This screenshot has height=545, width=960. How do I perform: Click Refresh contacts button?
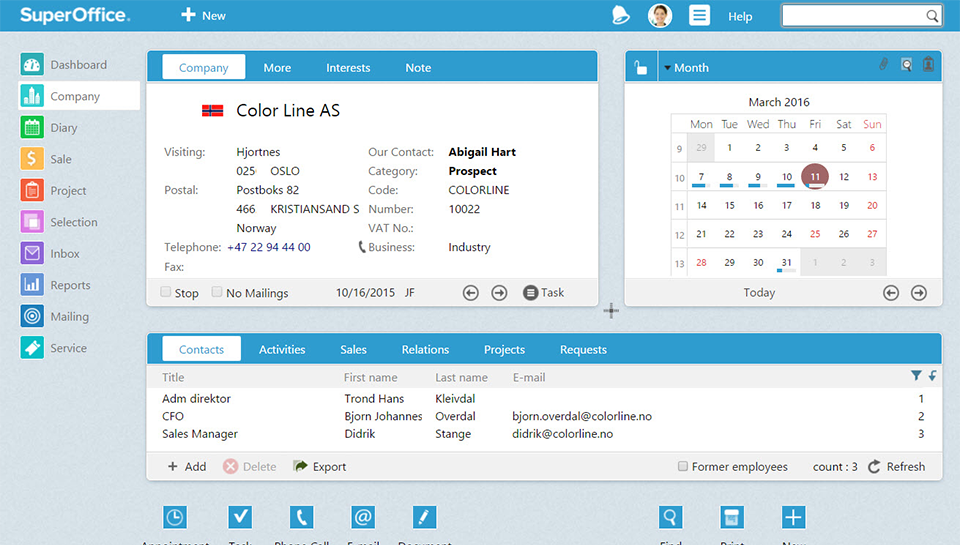click(x=897, y=467)
